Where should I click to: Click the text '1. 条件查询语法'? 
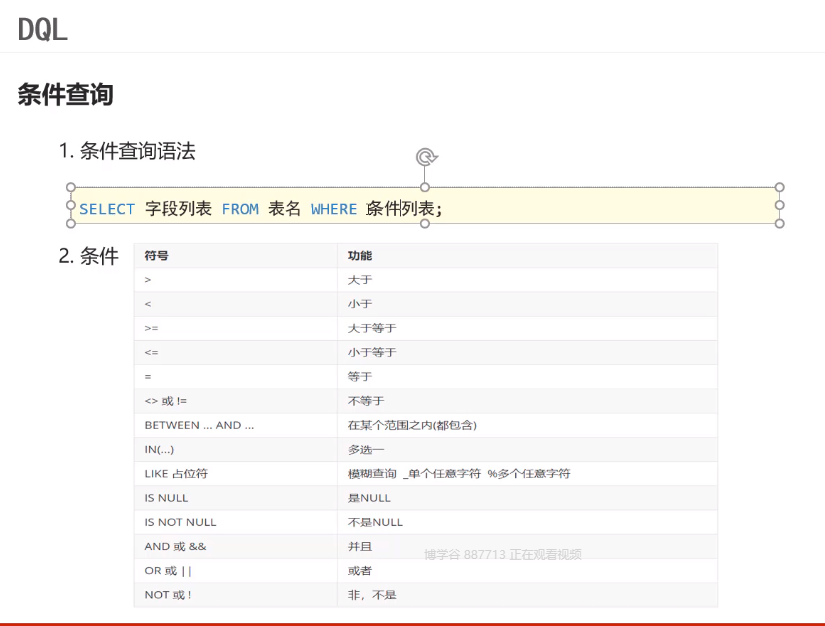pyautogui.click(x=127, y=151)
